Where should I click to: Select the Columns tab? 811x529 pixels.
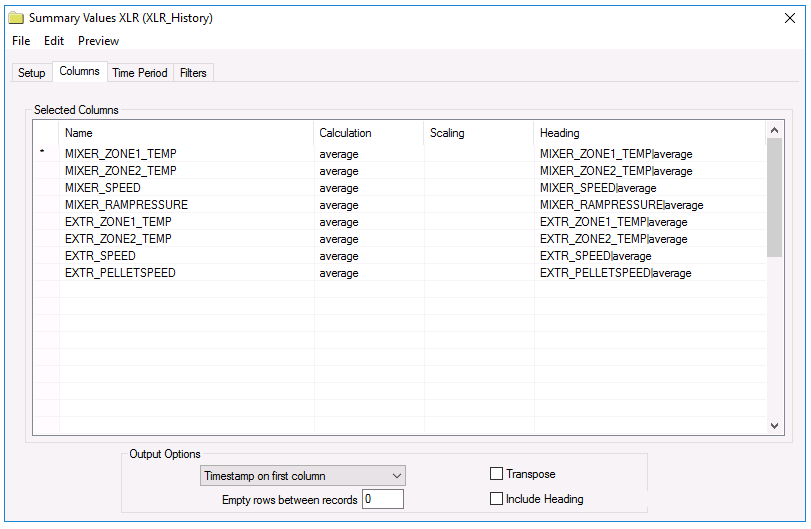79,71
